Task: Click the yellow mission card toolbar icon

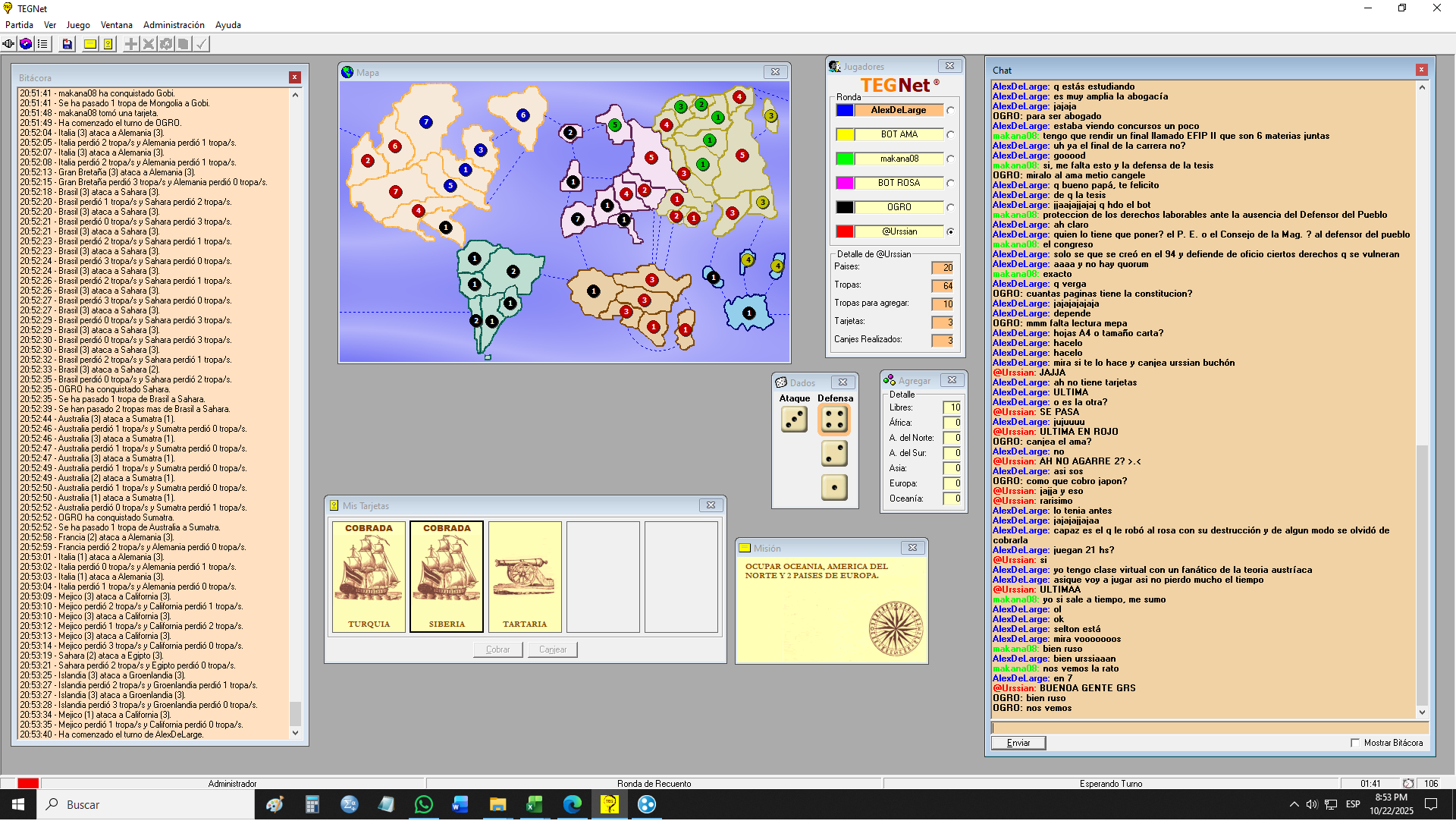Action: [90, 44]
